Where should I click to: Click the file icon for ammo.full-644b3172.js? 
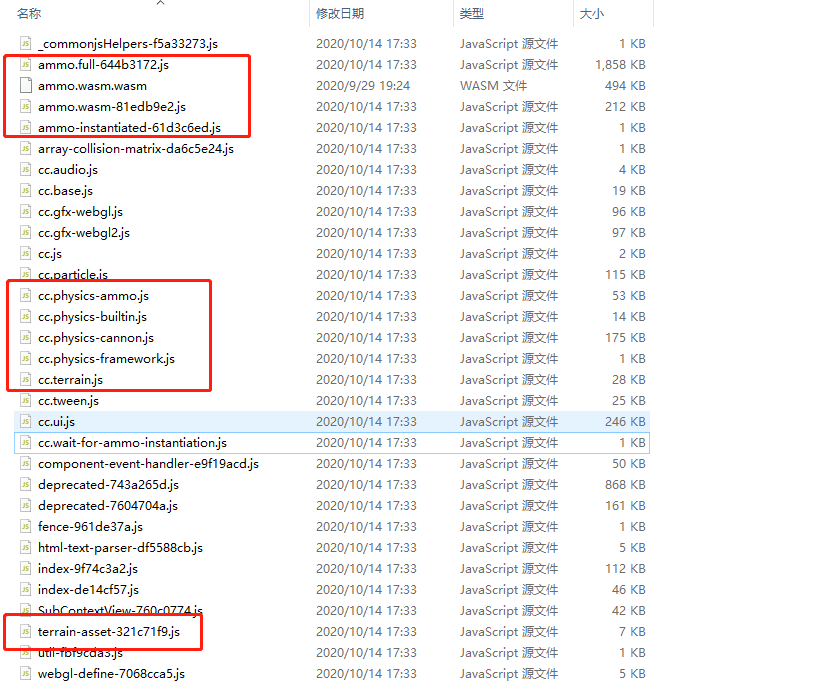(x=26, y=64)
